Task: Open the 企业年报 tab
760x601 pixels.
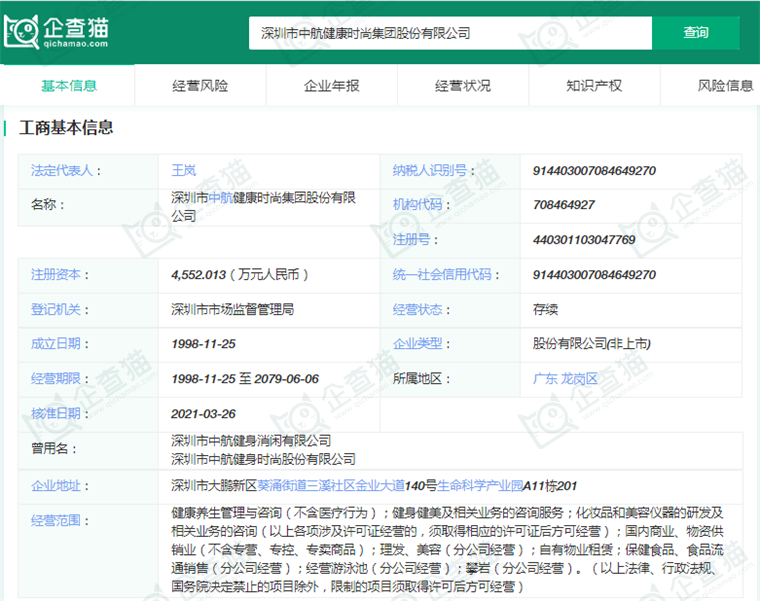Action: (332, 86)
